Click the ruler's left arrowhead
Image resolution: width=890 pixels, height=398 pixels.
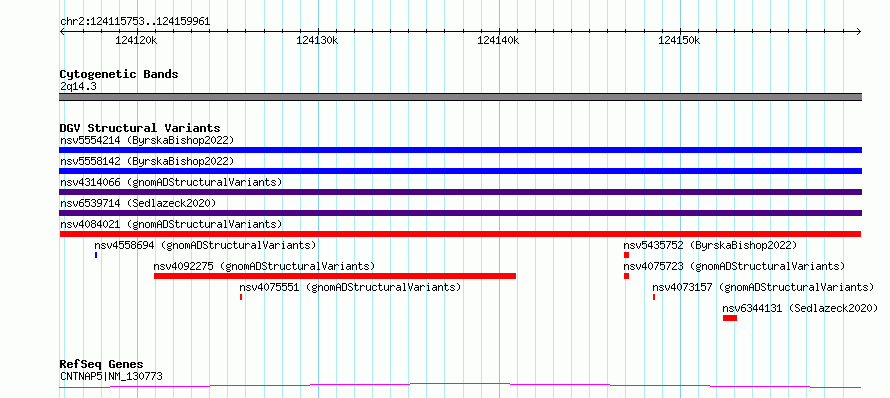tap(62, 31)
